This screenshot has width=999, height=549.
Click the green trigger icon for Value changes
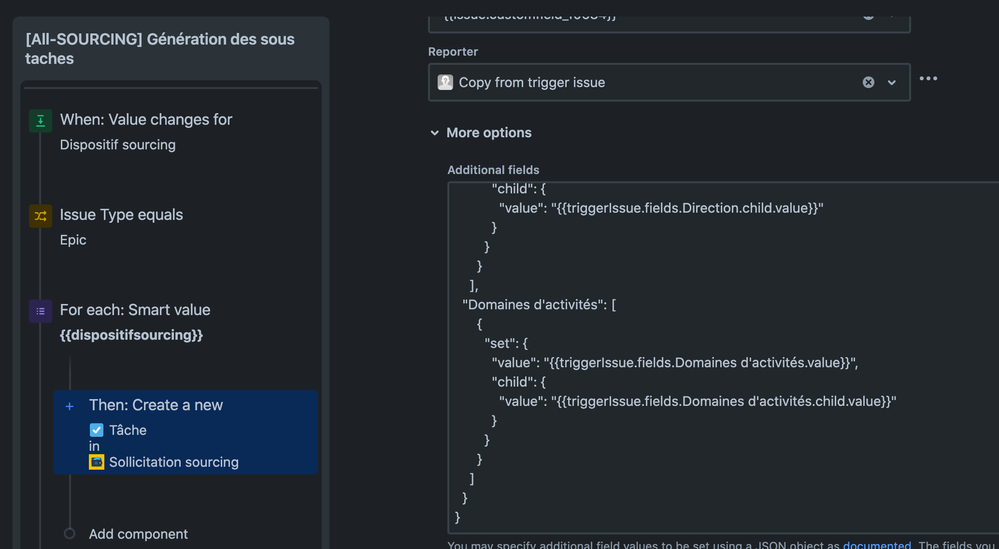pyautogui.click(x=40, y=121)
